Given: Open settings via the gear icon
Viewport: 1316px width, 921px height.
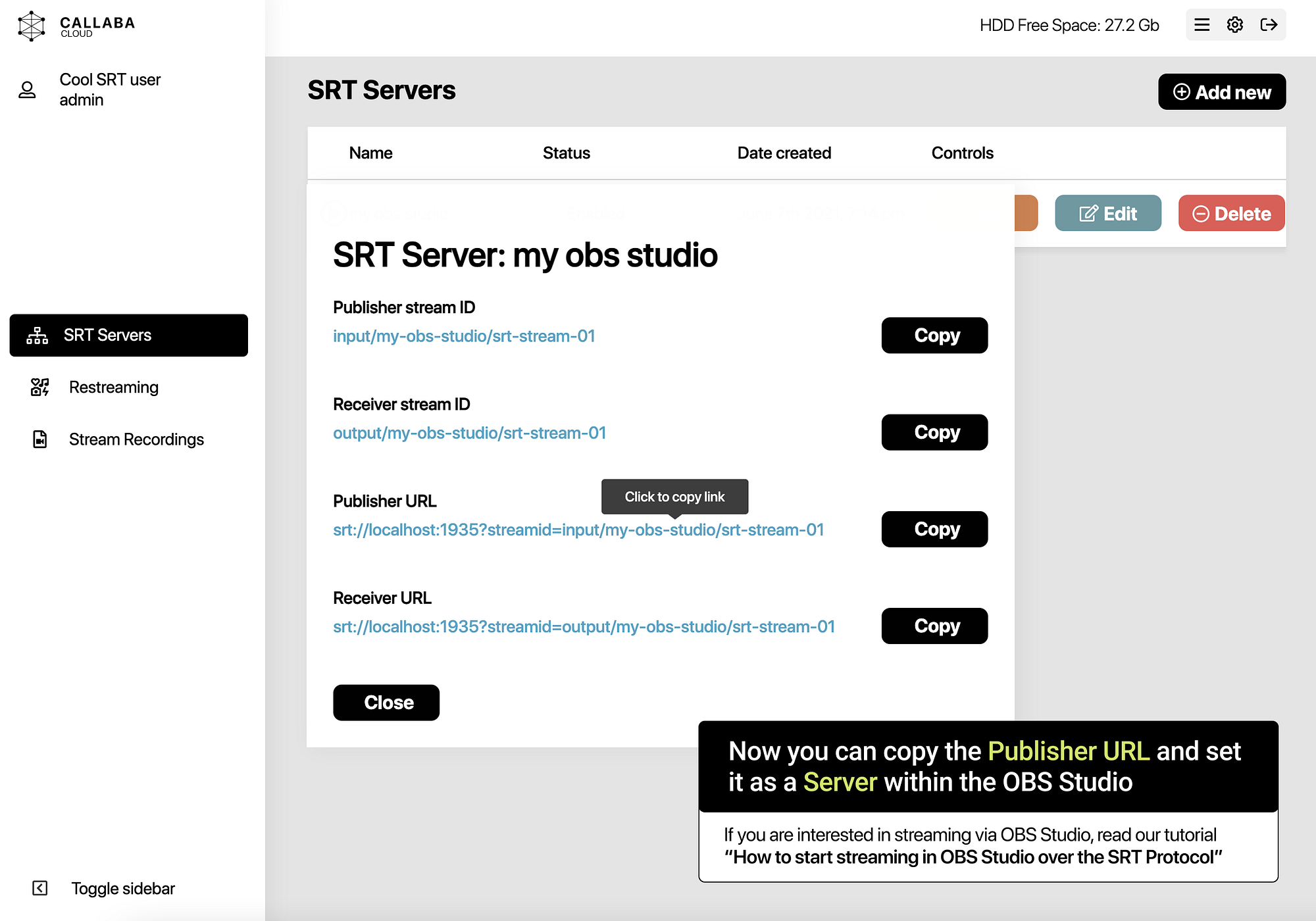Looking at the screenshot, I should (x=1235, y=25).
